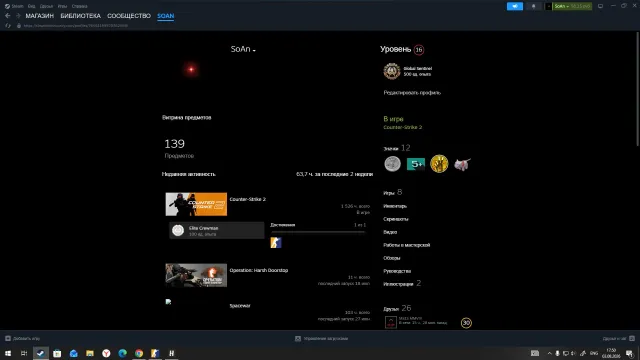The image size is (640, 360).
Task: Click the Add a game plus icon
Action: coord(8,338)
